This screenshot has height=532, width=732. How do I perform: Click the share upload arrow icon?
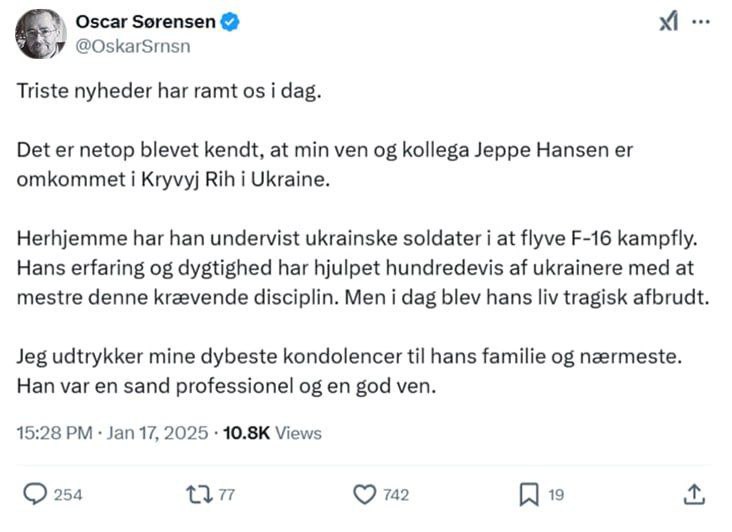click(696, 494)
